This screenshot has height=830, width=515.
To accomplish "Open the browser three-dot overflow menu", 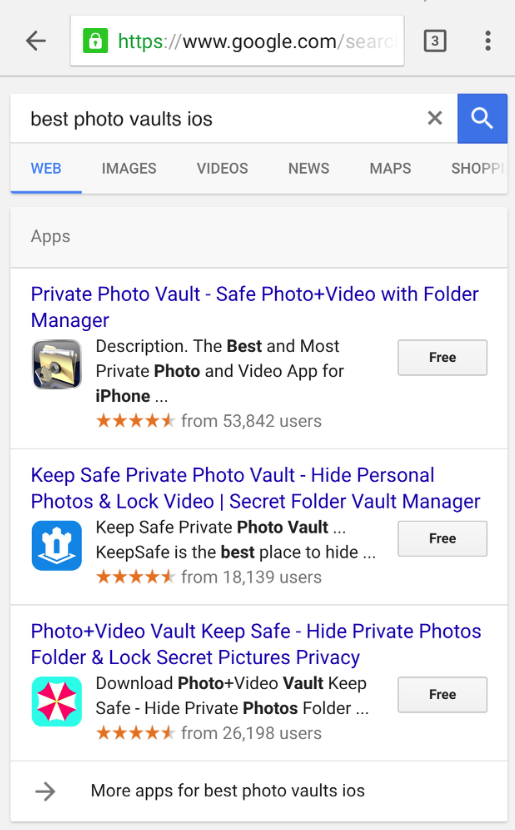I will [x=487, y=41].
